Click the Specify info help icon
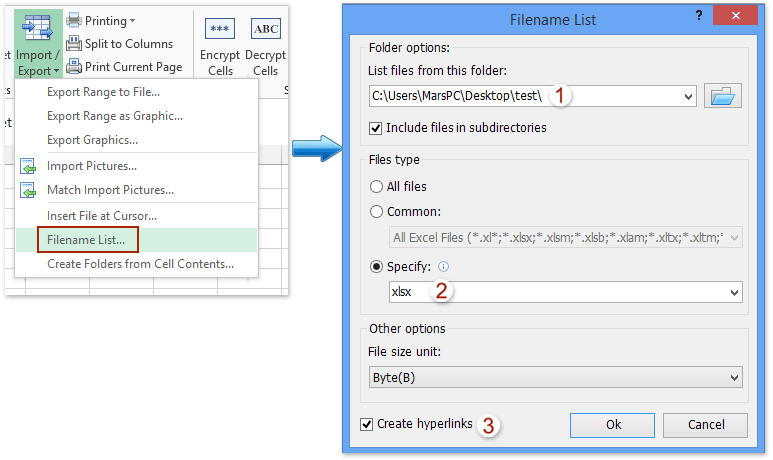This screenshot has width=773, height=460. [444, 267]
